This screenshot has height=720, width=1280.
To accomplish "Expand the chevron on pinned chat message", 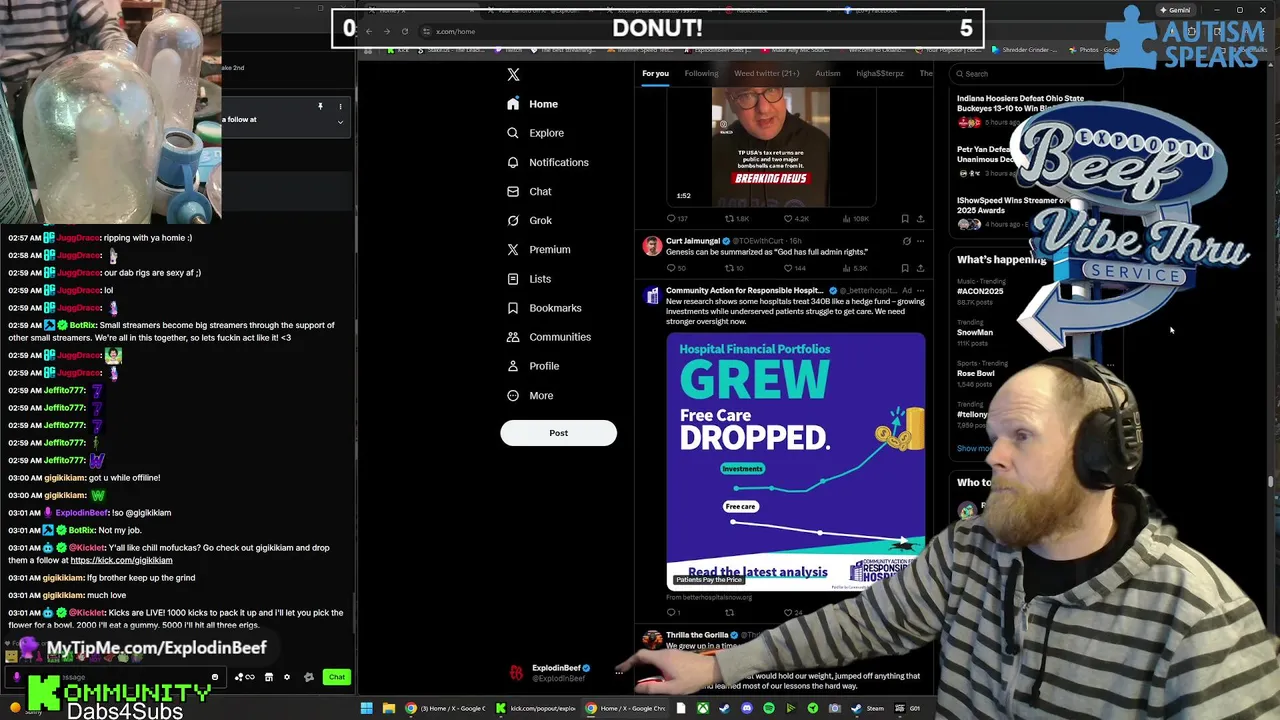I will tap(340, 122).
